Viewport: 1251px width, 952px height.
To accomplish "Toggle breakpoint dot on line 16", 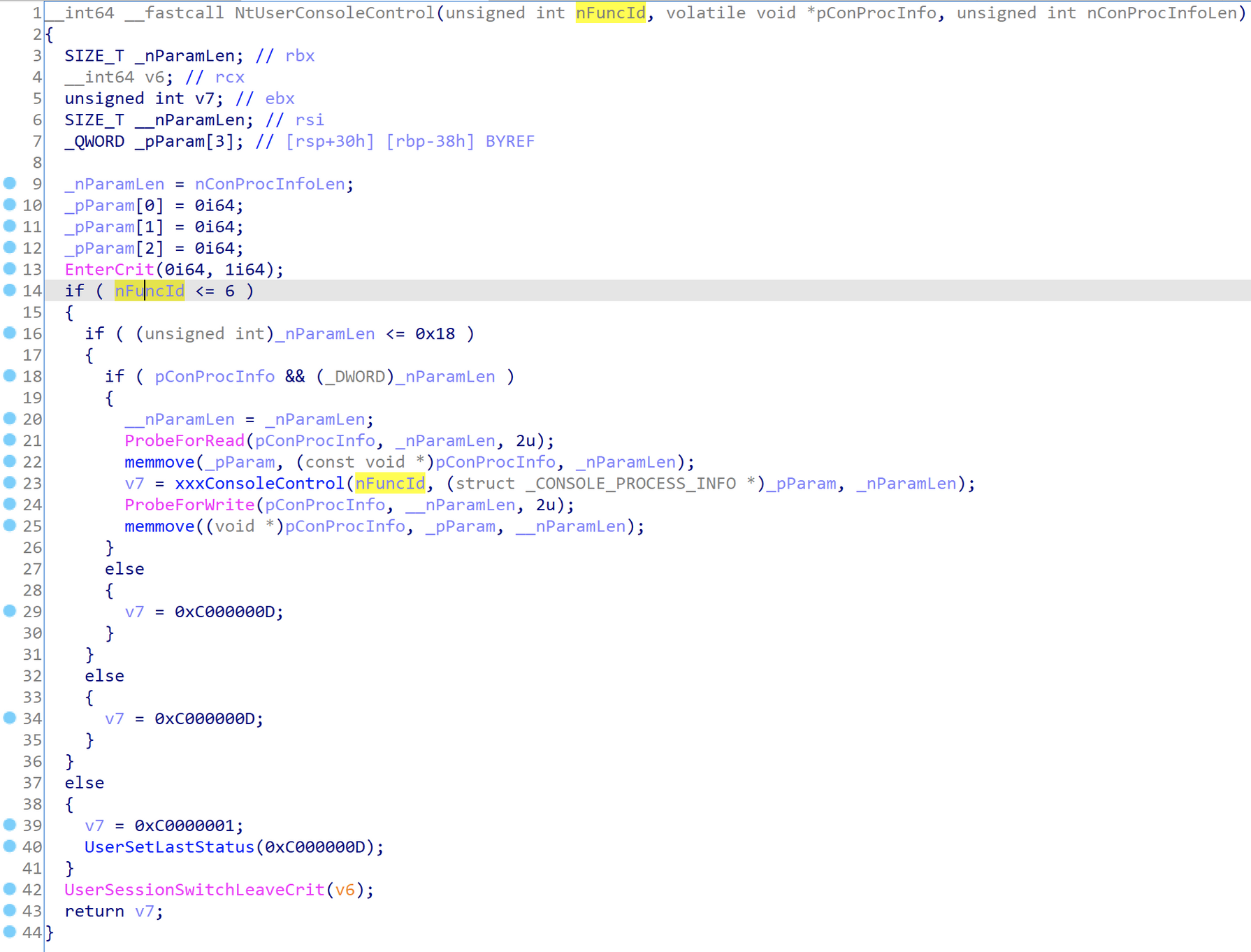I will pos(10,333).
